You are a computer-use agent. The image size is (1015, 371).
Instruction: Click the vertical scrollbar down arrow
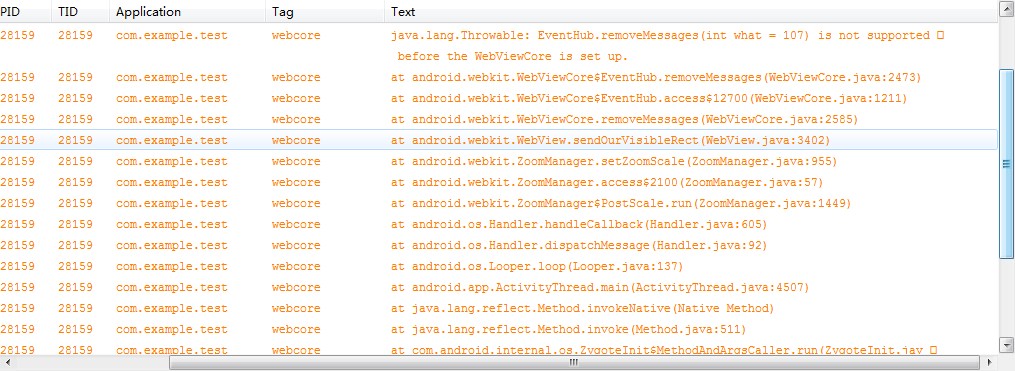tap(1006, 344)
